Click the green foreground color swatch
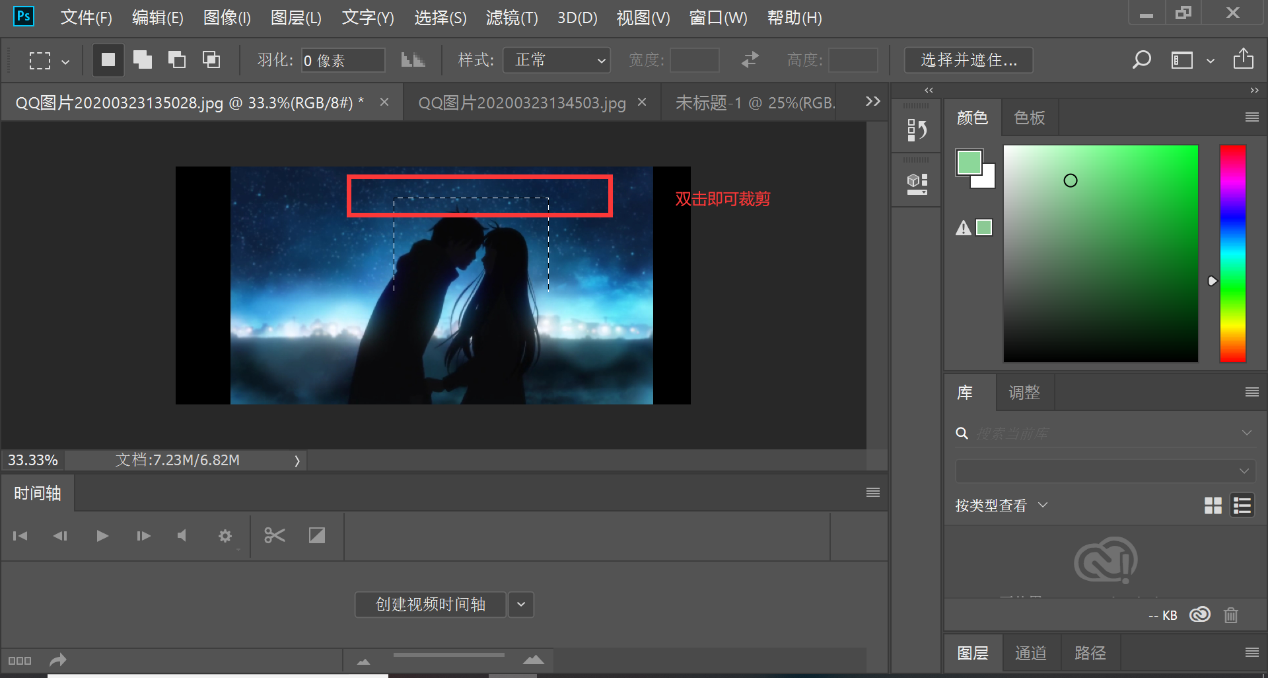The height and width of the screenshot is (678, 1268). 968,163
